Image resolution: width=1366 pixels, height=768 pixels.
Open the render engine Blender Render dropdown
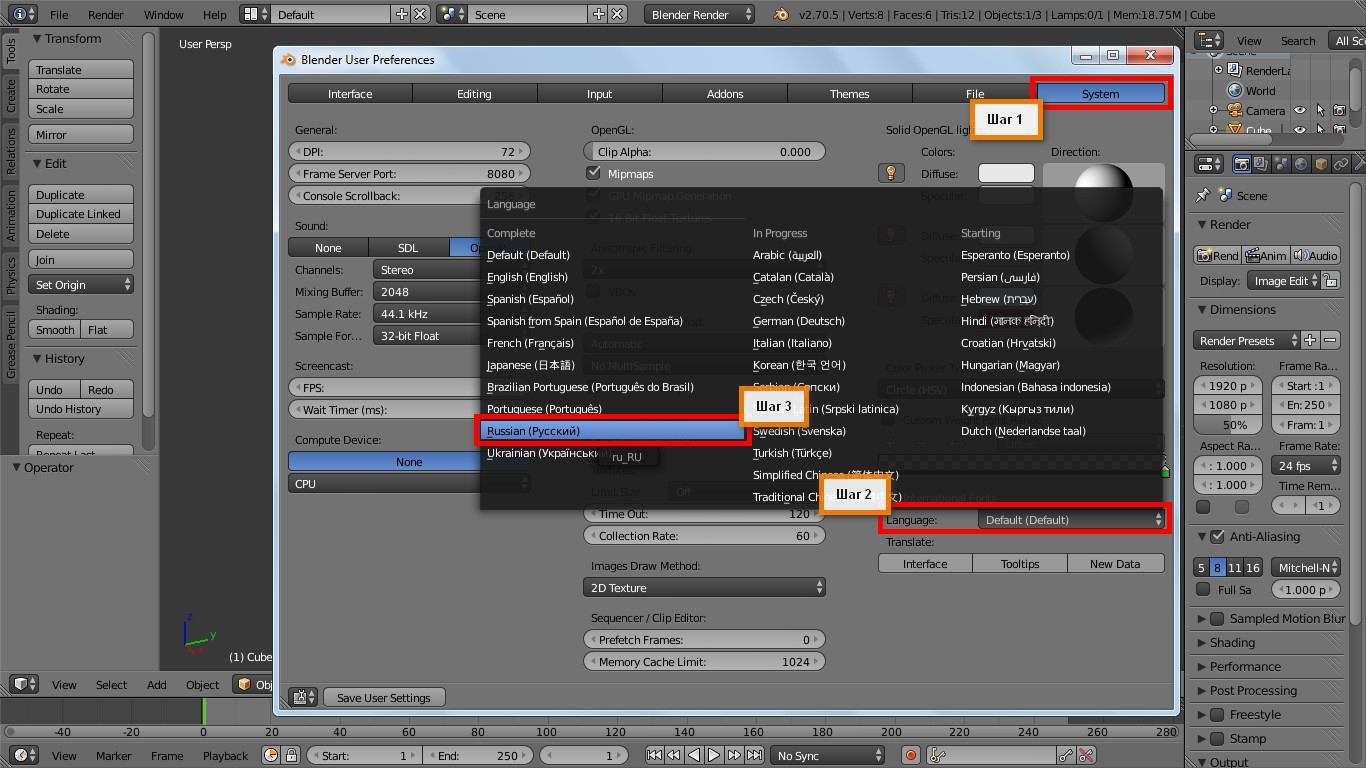pyautogui.click(x=700, y=14)
